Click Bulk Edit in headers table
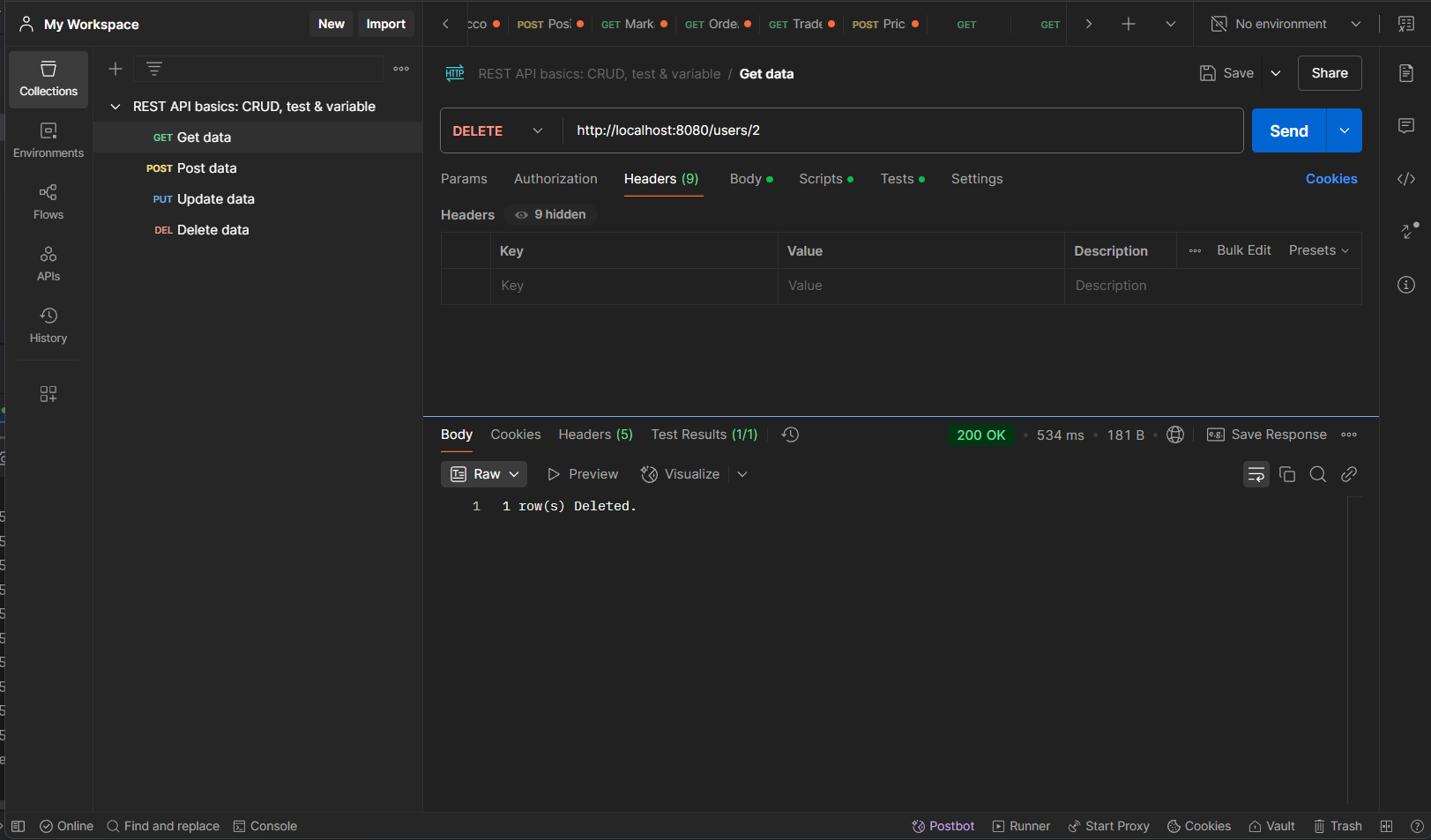Image resolution: width=1431 pixels, height=840 pixels. [1243, 250]
